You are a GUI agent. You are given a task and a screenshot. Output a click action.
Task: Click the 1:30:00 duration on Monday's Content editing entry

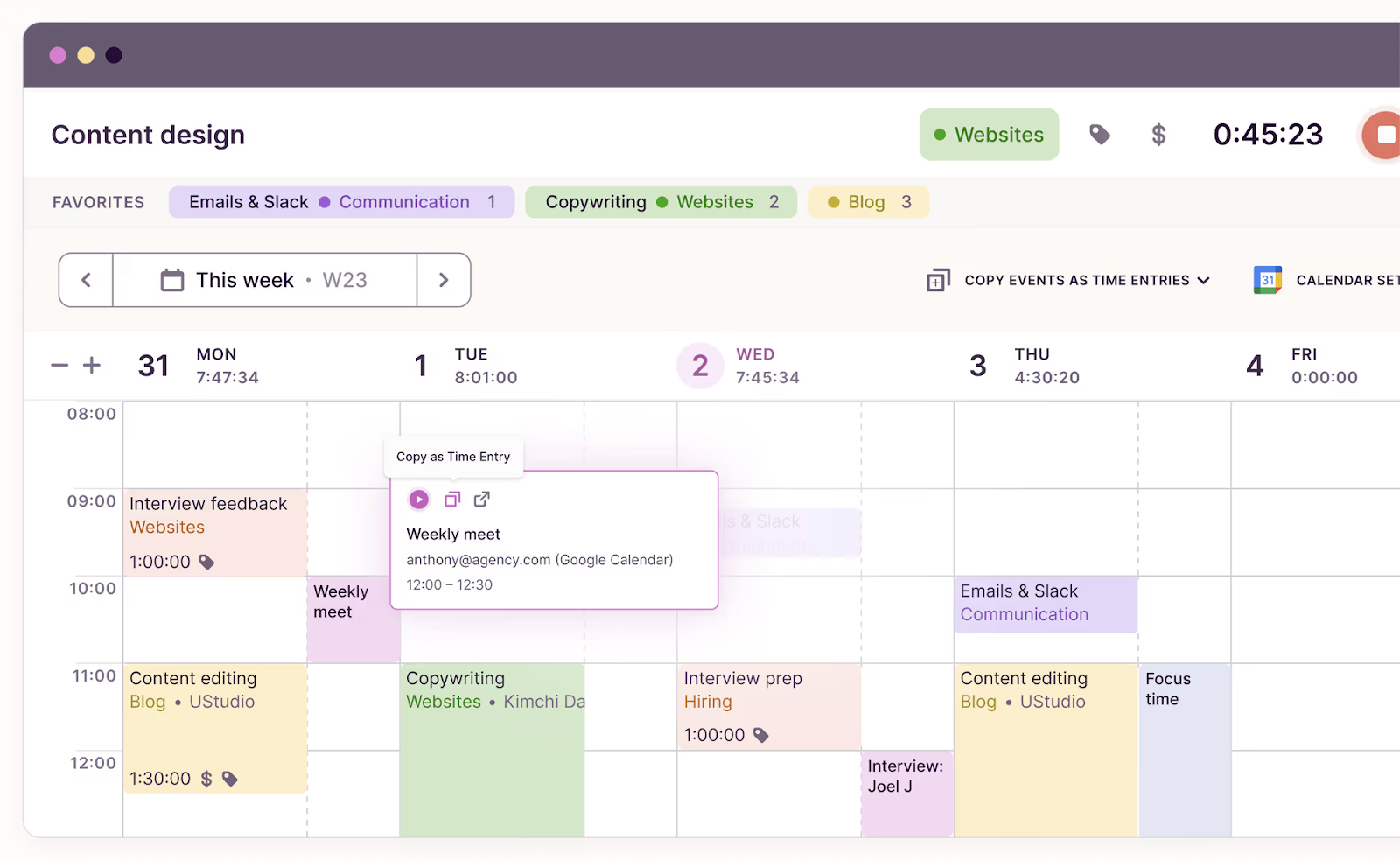[x=160, y=779]
